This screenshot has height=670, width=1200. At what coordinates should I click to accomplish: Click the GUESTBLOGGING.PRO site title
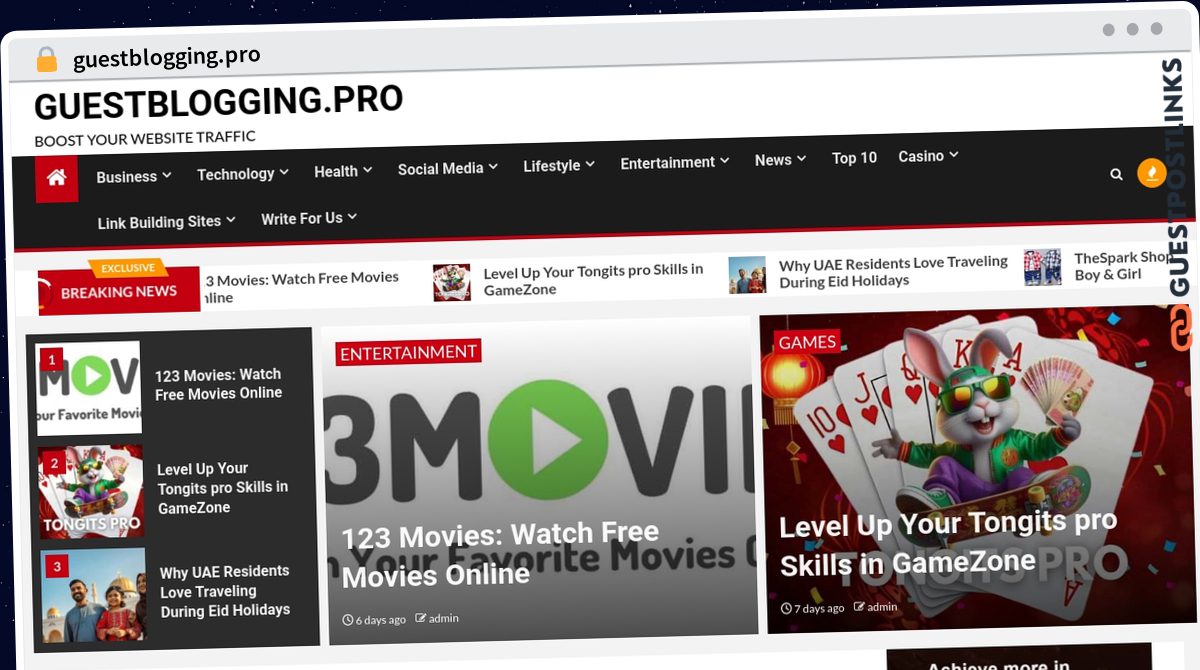click(x=218, y=102)
